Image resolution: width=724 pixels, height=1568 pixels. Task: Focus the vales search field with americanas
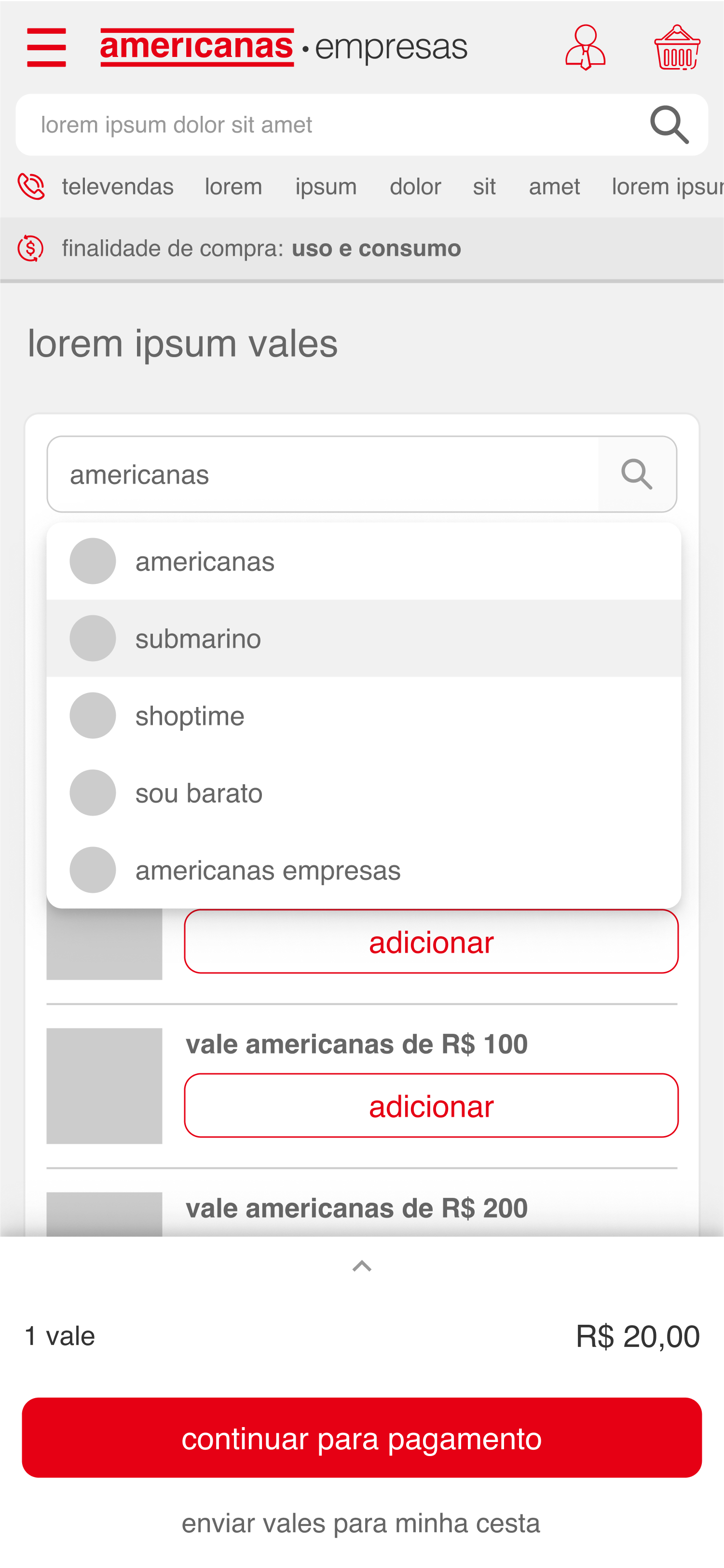pos(323,474)
